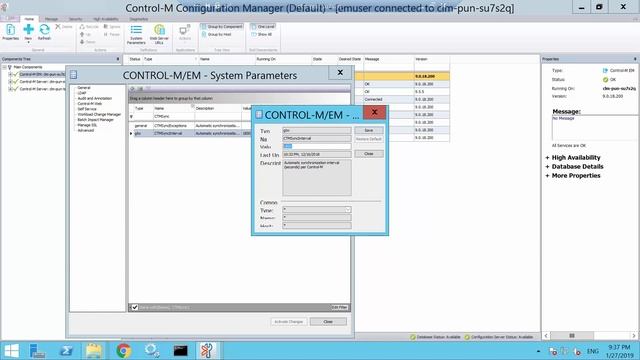This screenshot has width=640, height=360.
Task: Toggle Group by Host option
Action: click(x=217, y=34)
